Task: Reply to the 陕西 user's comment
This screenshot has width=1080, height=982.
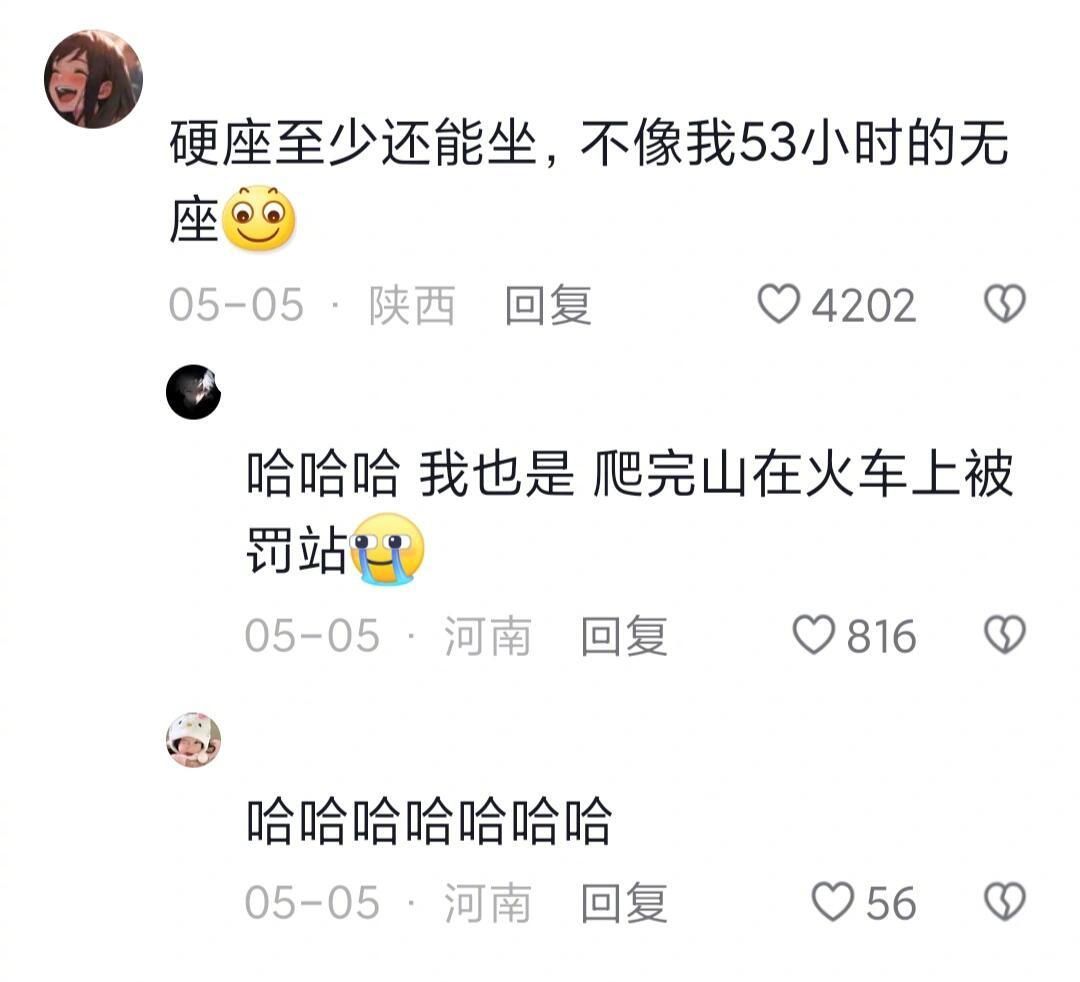Action: (x=548, y=305)
